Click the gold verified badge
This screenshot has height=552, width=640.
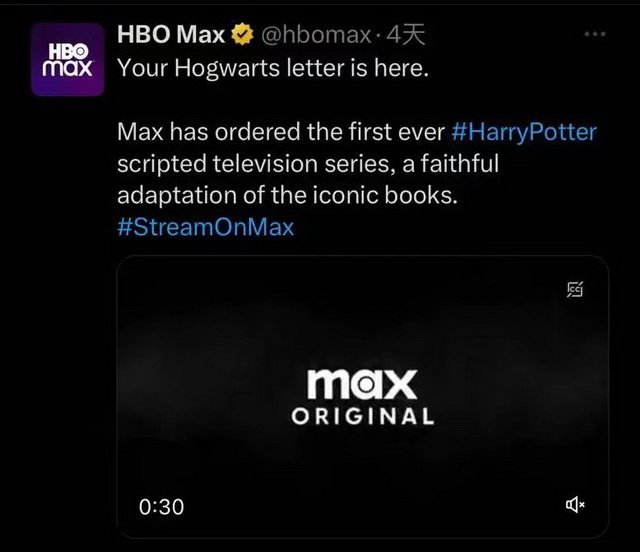(242, 34)
